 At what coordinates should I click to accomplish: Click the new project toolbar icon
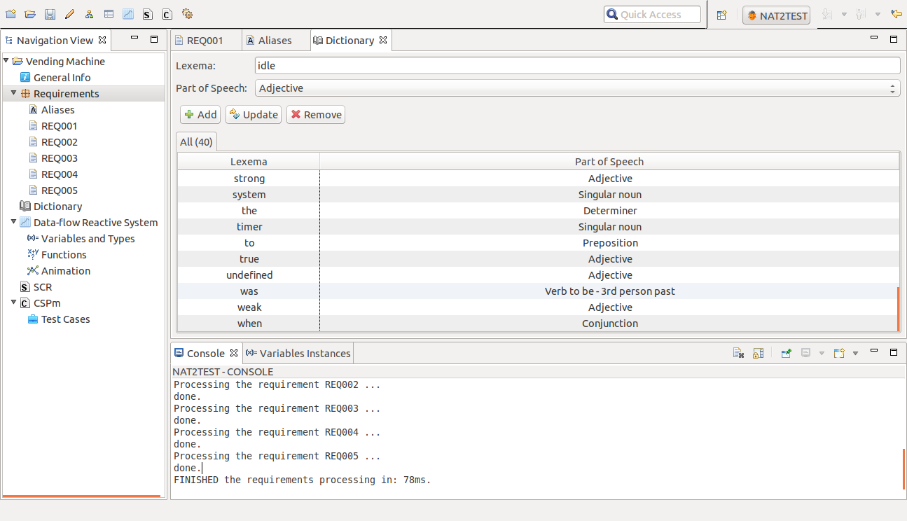point(10,14)
